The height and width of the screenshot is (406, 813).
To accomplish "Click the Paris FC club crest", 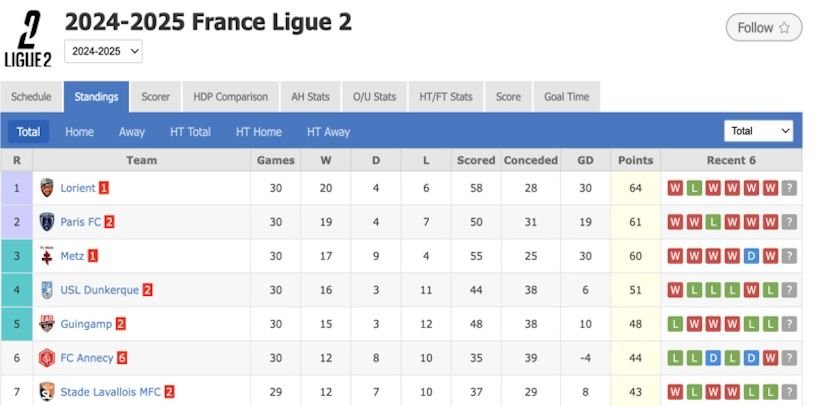I will [x=47, y=222].
